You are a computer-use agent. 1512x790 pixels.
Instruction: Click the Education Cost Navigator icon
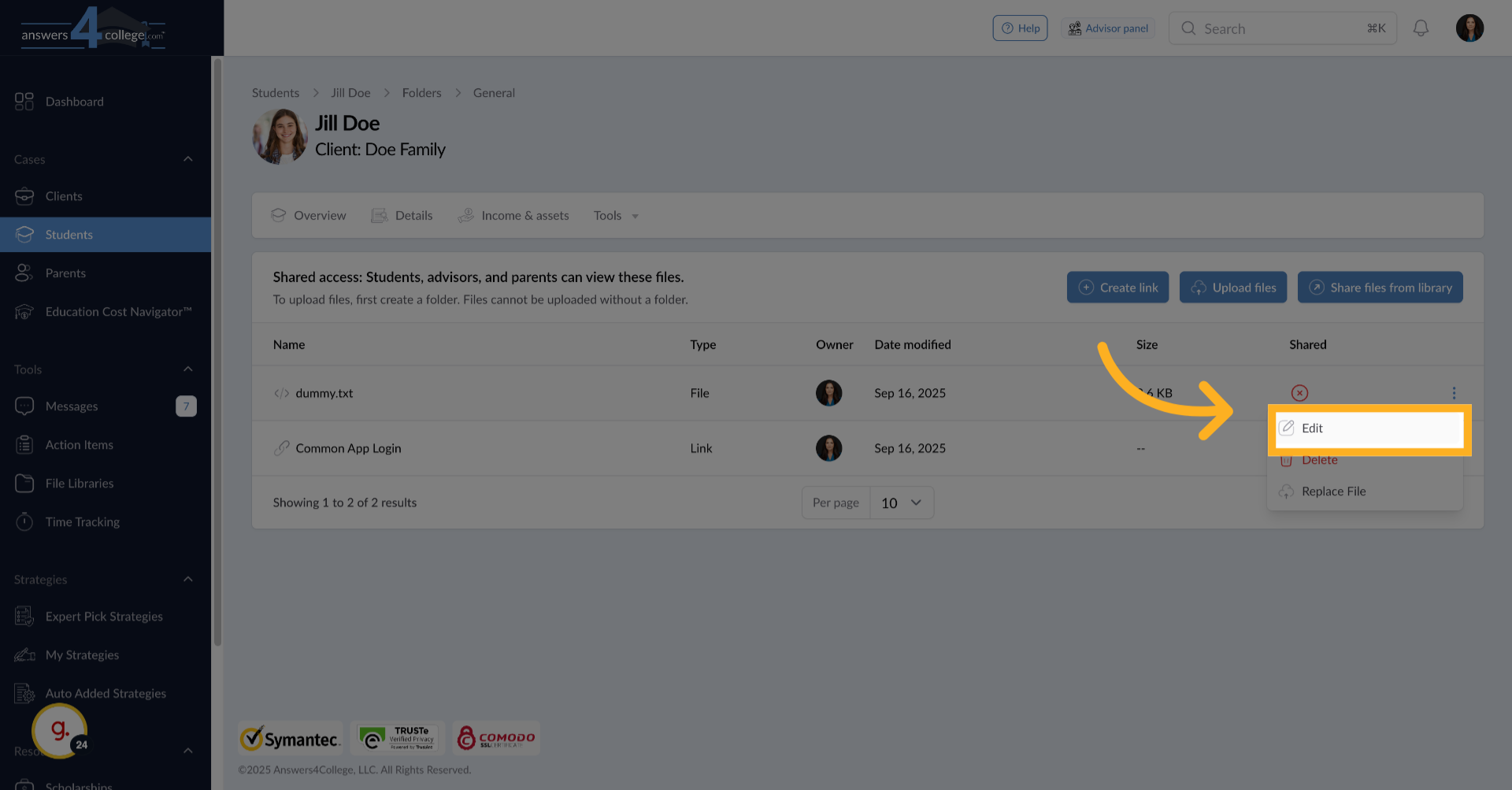click(x=24, y=312)
